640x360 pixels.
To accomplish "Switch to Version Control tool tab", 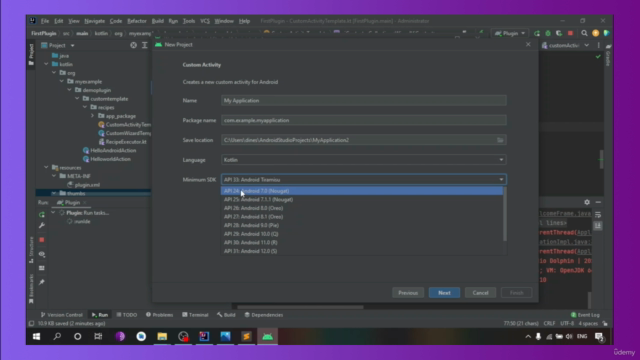I will (x=62, y=315).
